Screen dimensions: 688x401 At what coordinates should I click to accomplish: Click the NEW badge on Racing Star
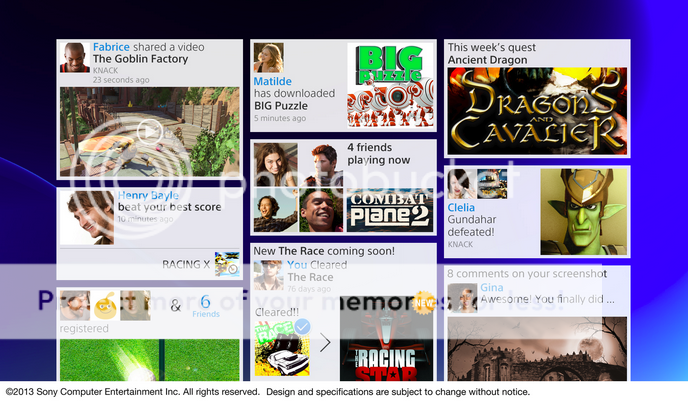coord(424,303)
